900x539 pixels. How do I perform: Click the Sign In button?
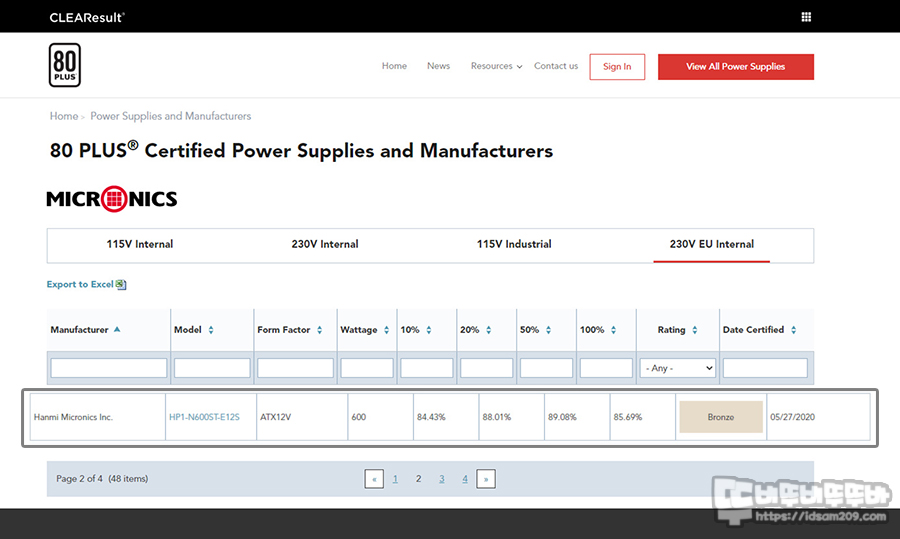(617, 67)
